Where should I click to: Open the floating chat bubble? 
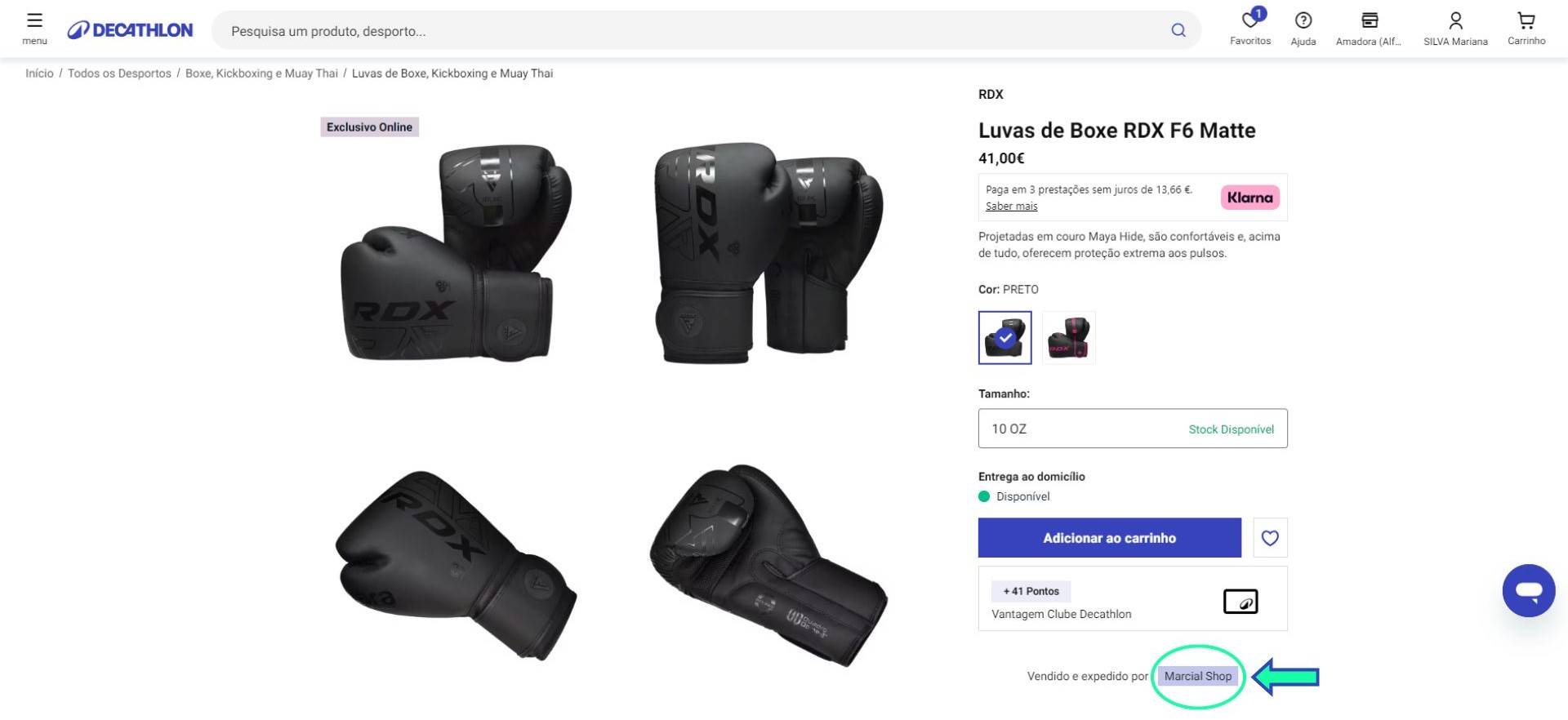[1528, 590]
